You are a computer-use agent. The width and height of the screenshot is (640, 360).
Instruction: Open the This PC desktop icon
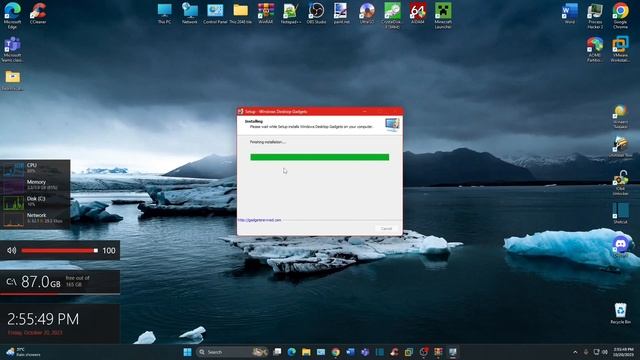tap(164, 13)
